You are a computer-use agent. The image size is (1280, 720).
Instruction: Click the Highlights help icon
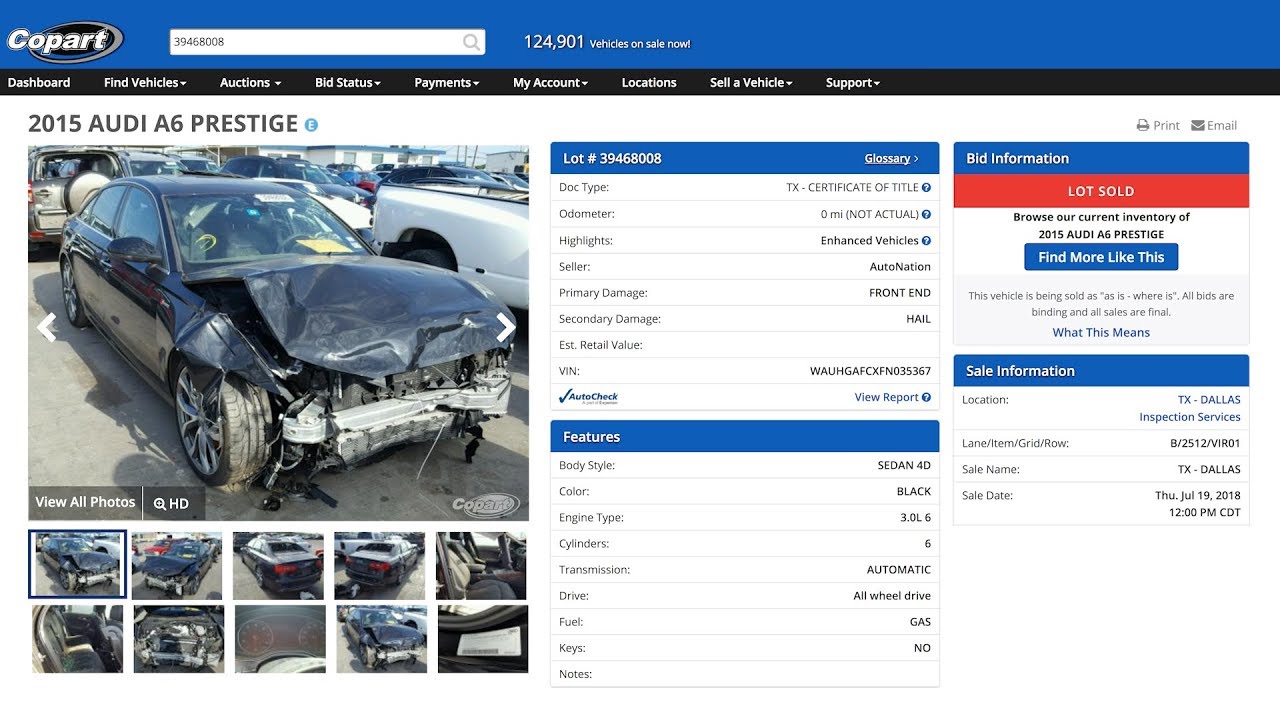point(926,240)
